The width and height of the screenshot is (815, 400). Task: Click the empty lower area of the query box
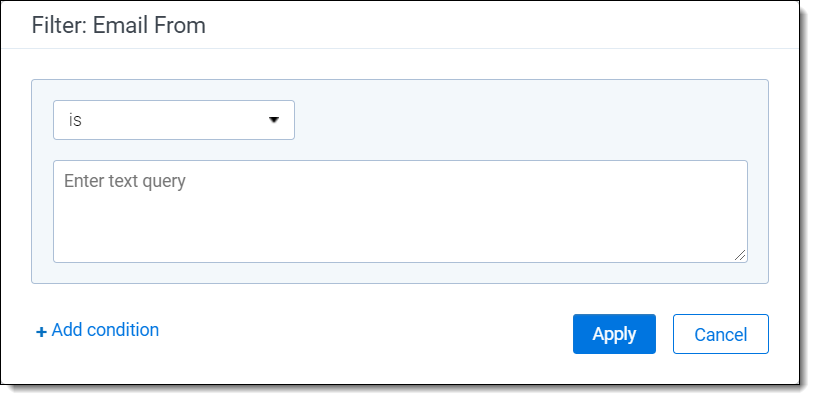click(x=400, y=240)
